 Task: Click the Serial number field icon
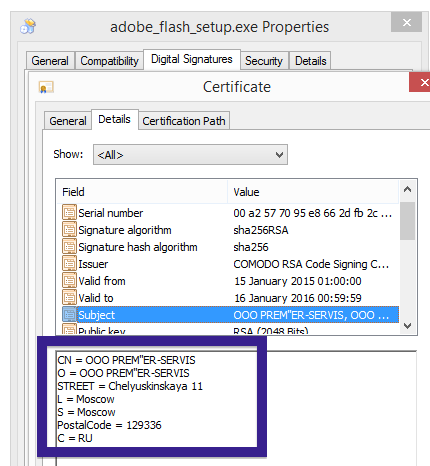(69, 213)
